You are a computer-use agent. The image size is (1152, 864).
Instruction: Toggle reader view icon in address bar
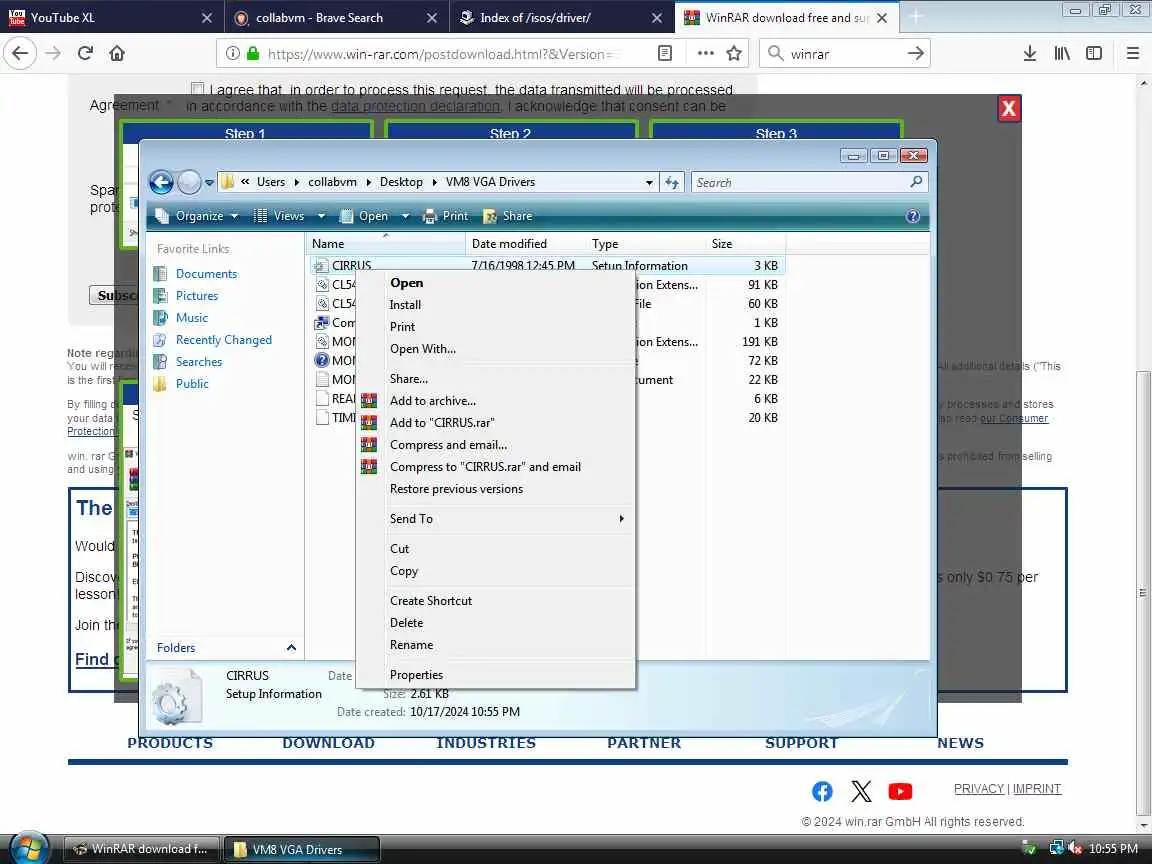[665, 53]
